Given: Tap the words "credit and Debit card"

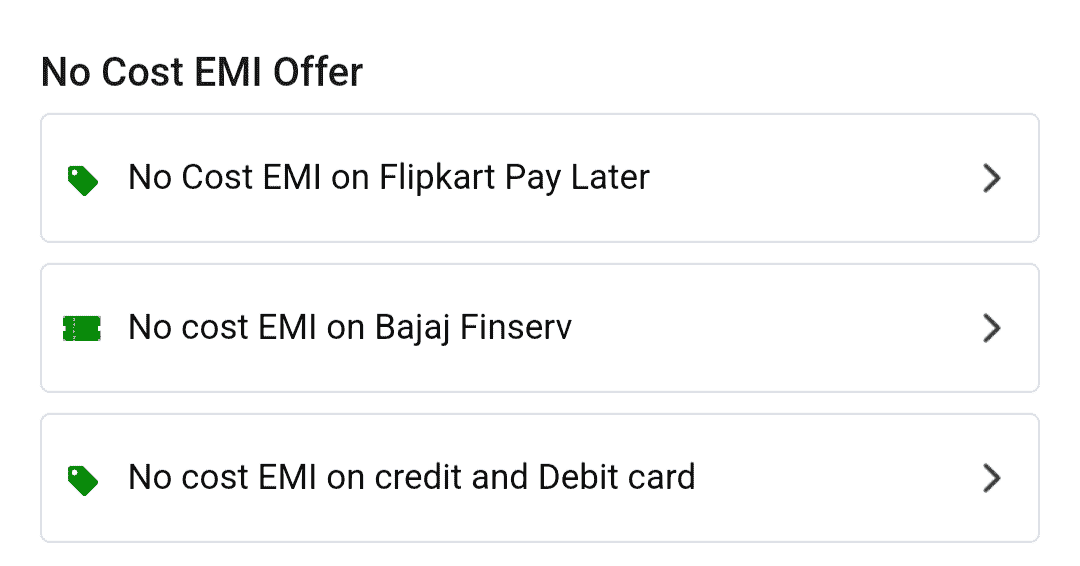Looking at the screenshot, I should click(x=535, y=478).
